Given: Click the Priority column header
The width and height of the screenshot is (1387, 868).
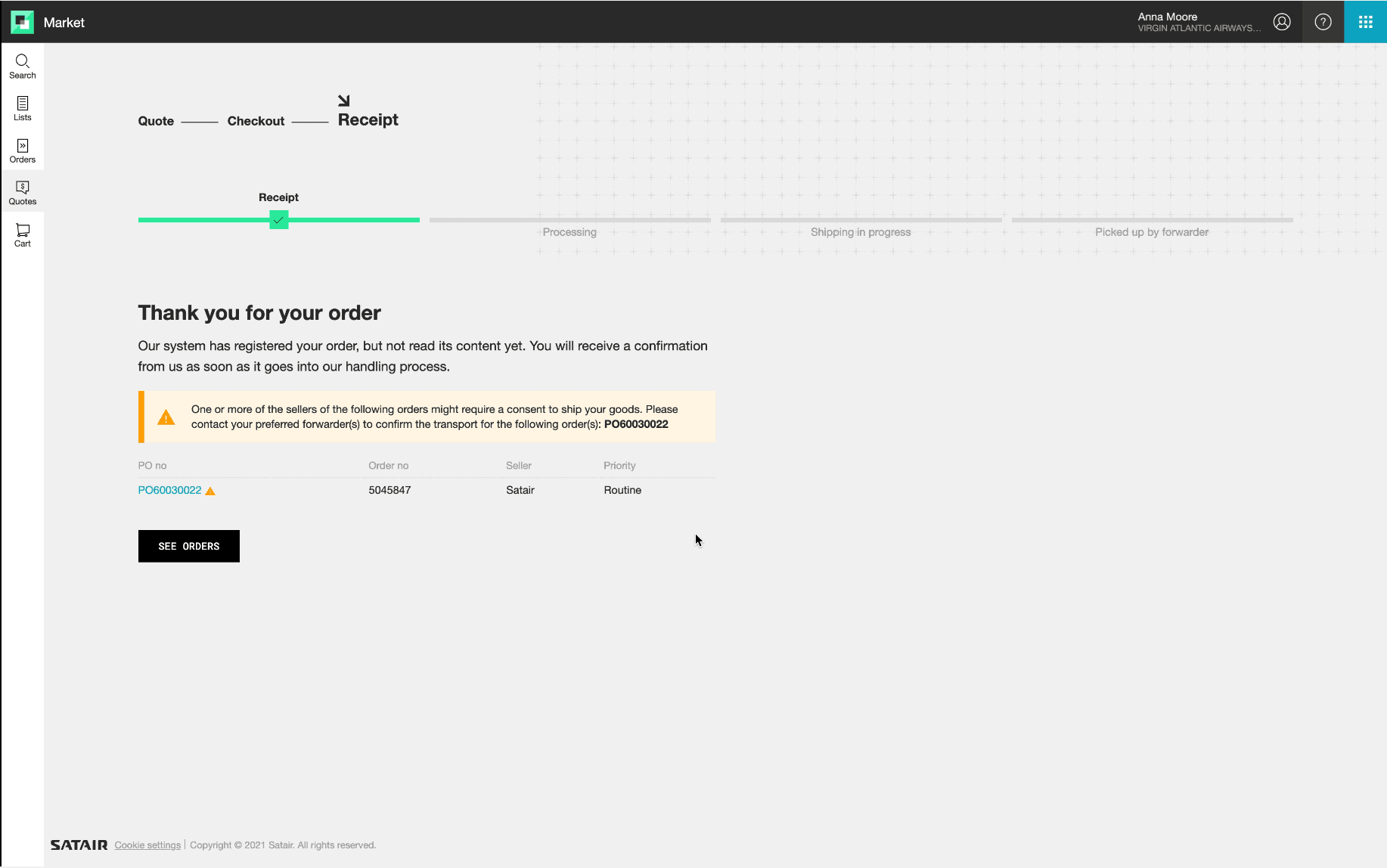Looking at the screenshot, I should [x=619, y=466].
